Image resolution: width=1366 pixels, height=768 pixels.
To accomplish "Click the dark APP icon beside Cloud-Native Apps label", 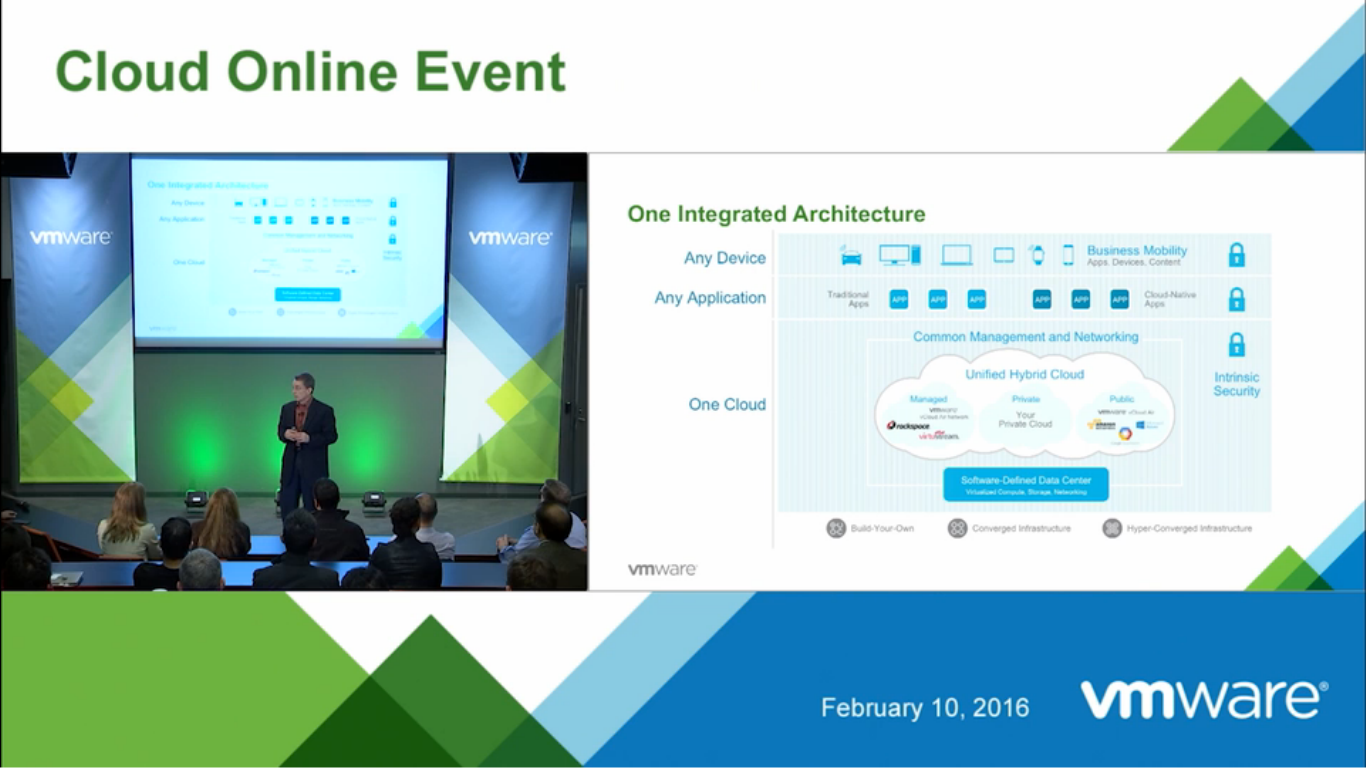I will point(1119,299).
